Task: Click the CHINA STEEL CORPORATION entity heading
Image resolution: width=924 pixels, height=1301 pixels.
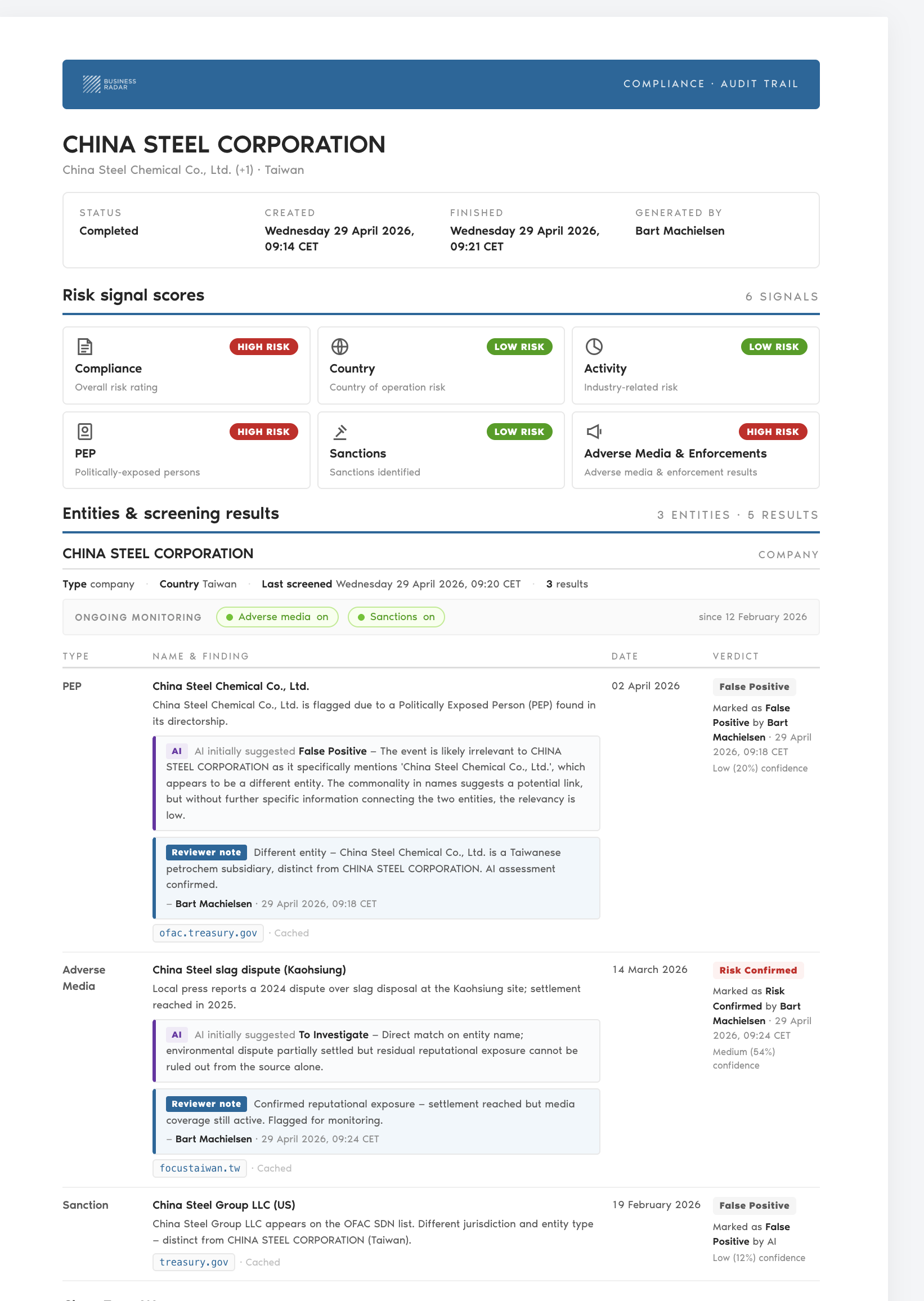Action: (x=158, y=554)
